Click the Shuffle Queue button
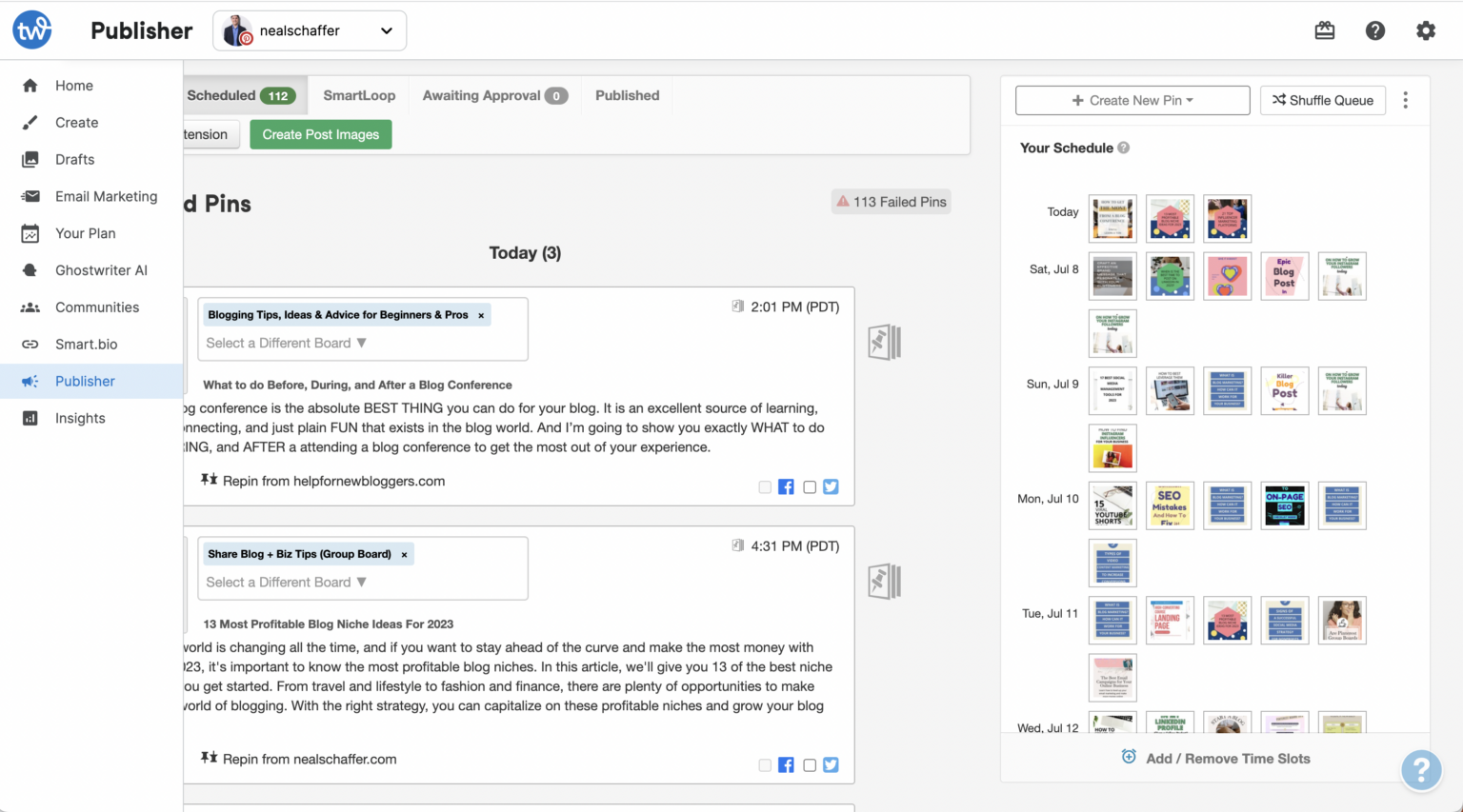Image resolution: width=1463 pixels, height=812 pixels. [1323, 100]
